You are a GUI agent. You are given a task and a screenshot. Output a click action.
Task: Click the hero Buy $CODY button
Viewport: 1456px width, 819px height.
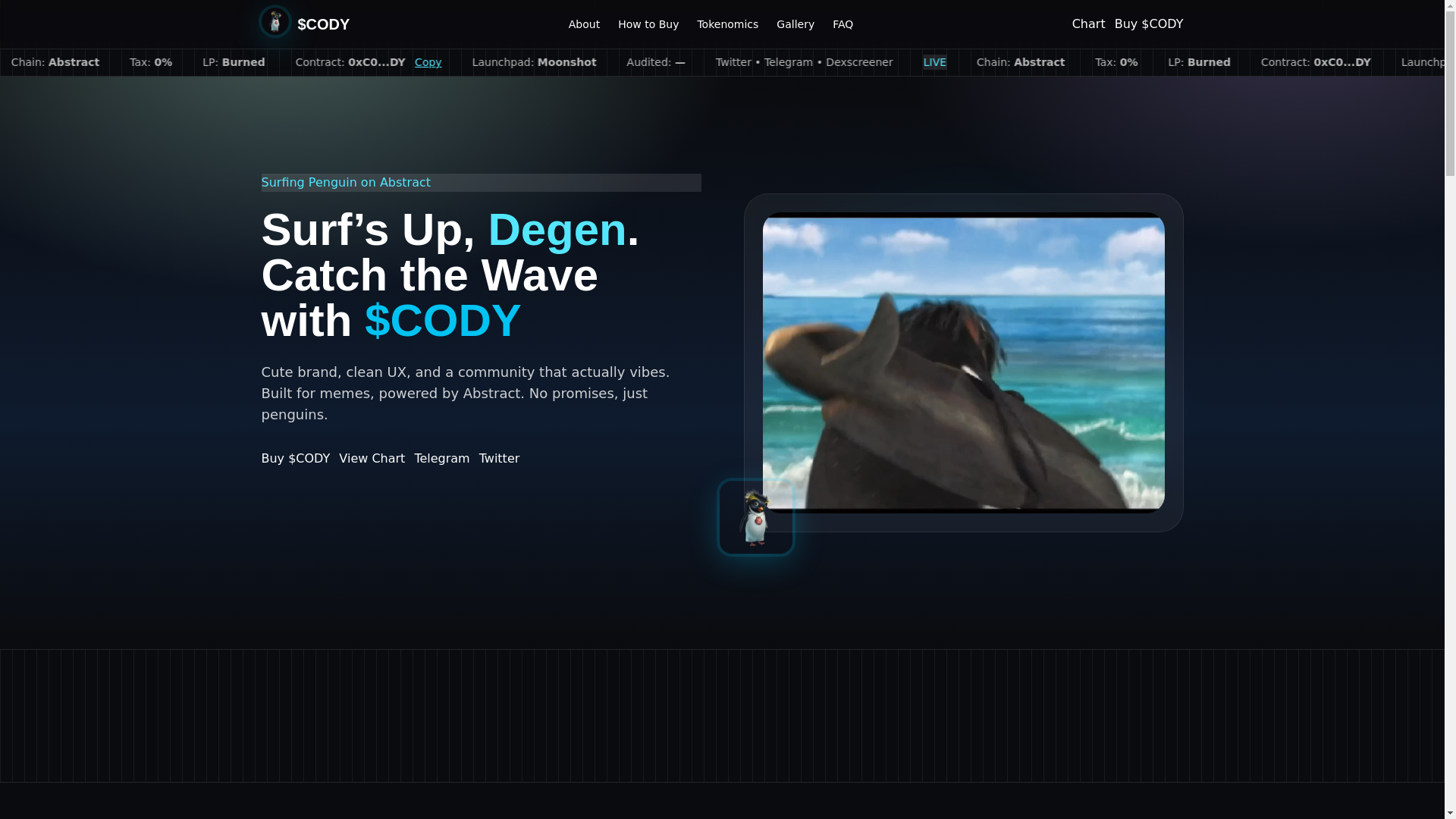(x=295, y=459)
